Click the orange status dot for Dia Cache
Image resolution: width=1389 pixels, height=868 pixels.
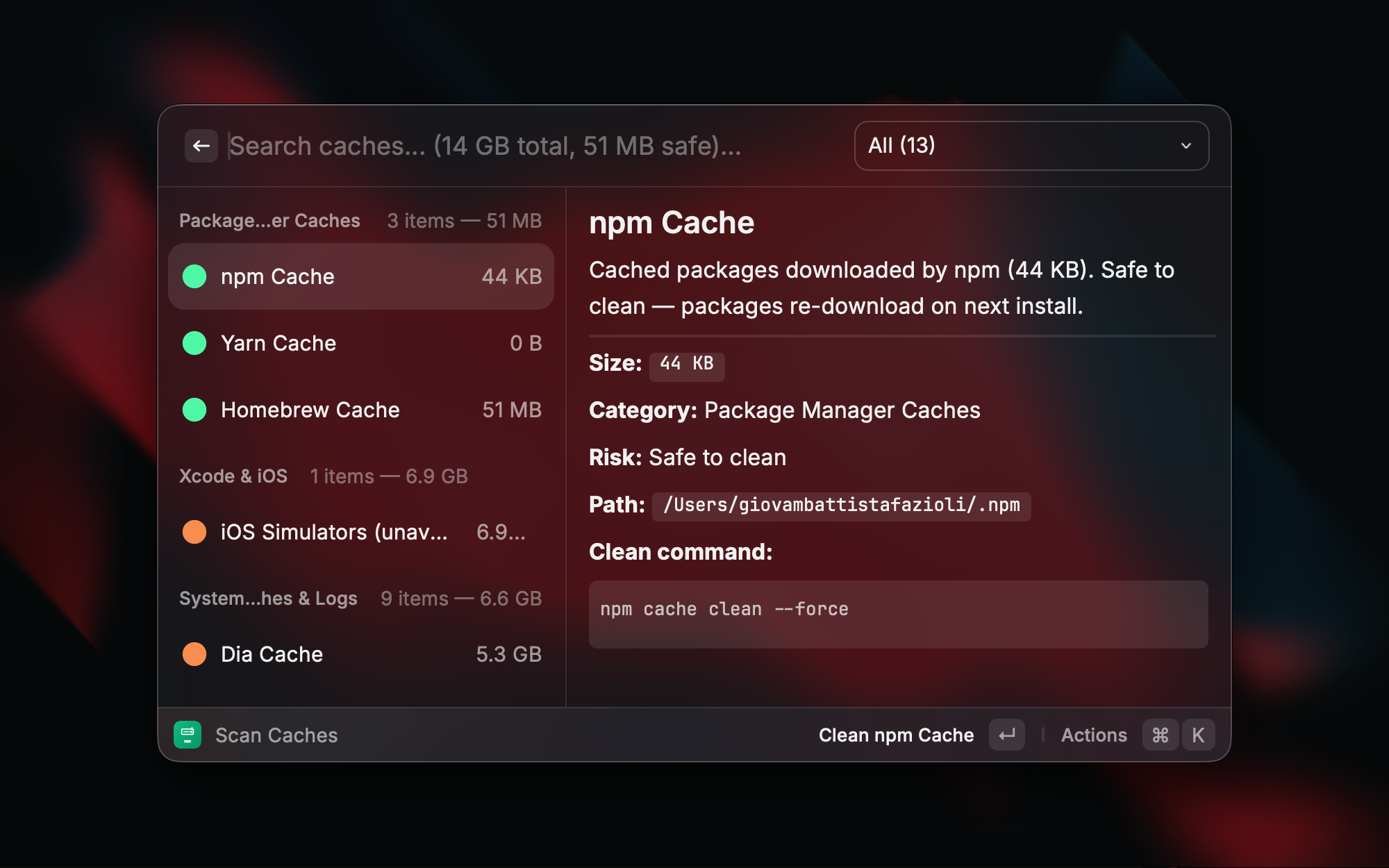tap(194, 654)
